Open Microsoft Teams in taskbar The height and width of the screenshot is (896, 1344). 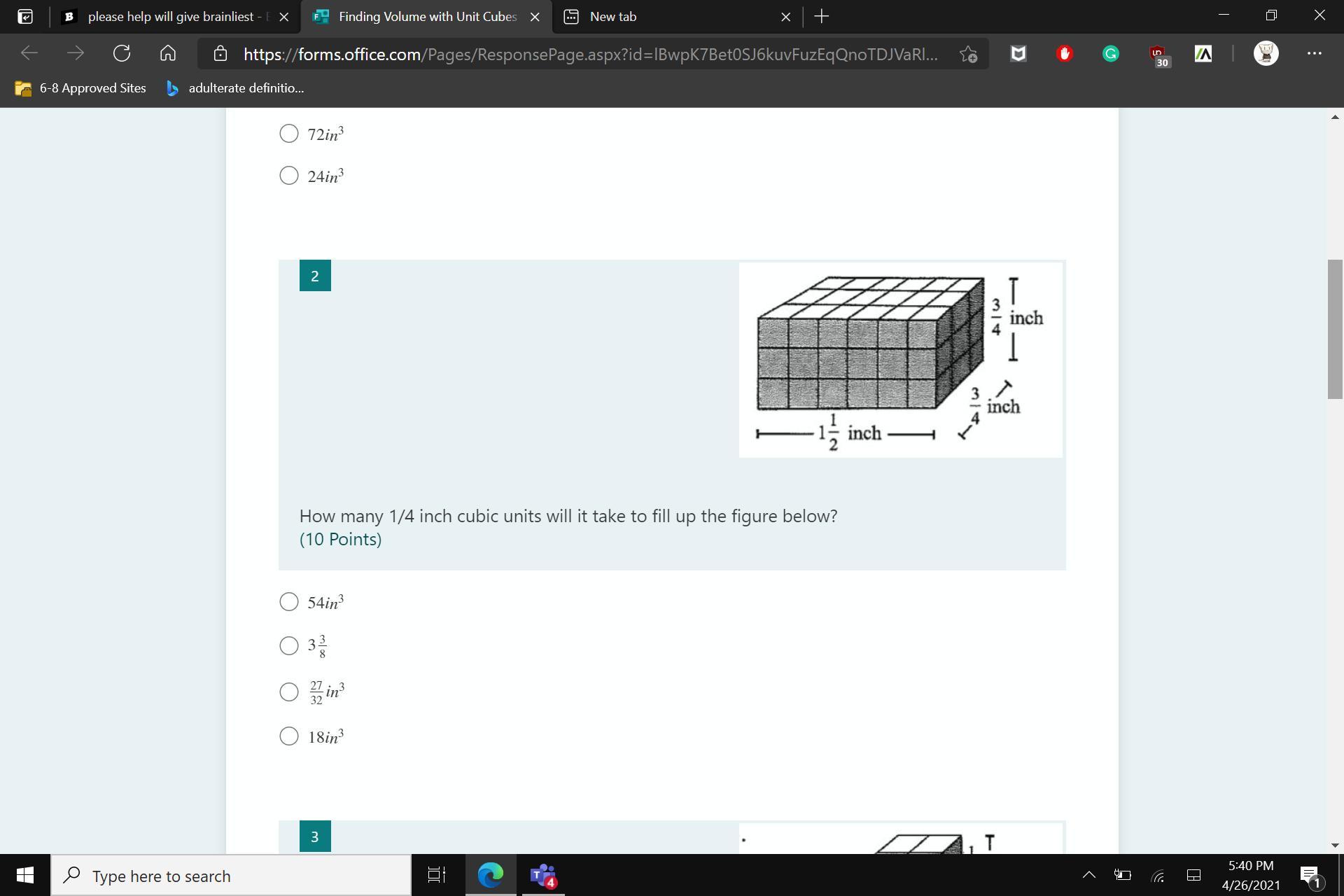point(542,875)
